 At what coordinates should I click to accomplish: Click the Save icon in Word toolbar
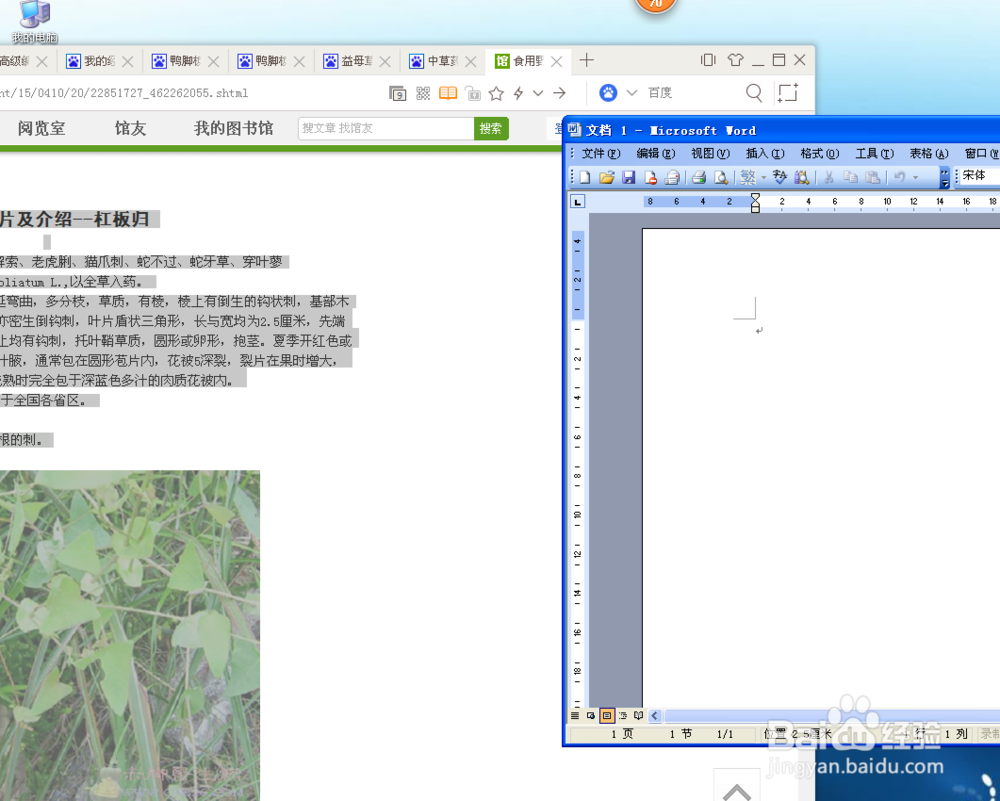629,177
